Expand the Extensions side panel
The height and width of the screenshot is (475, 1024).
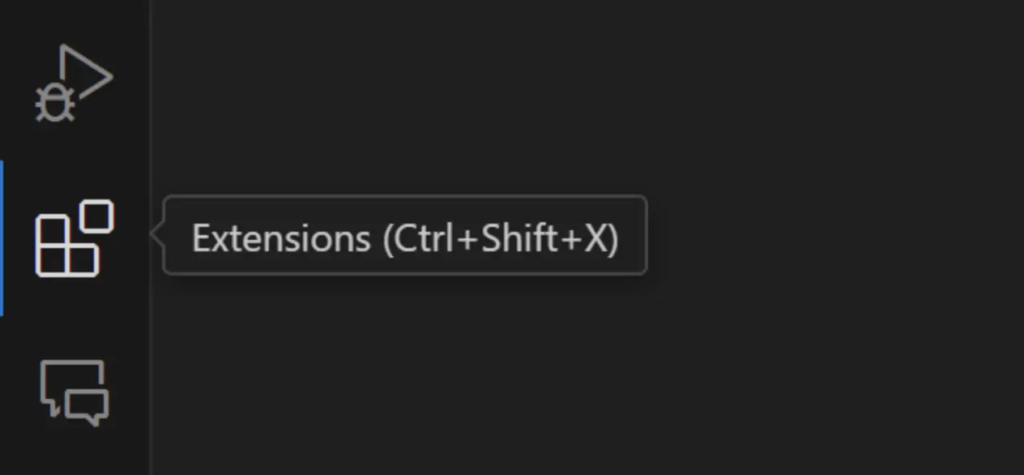(x=73, y=238)
